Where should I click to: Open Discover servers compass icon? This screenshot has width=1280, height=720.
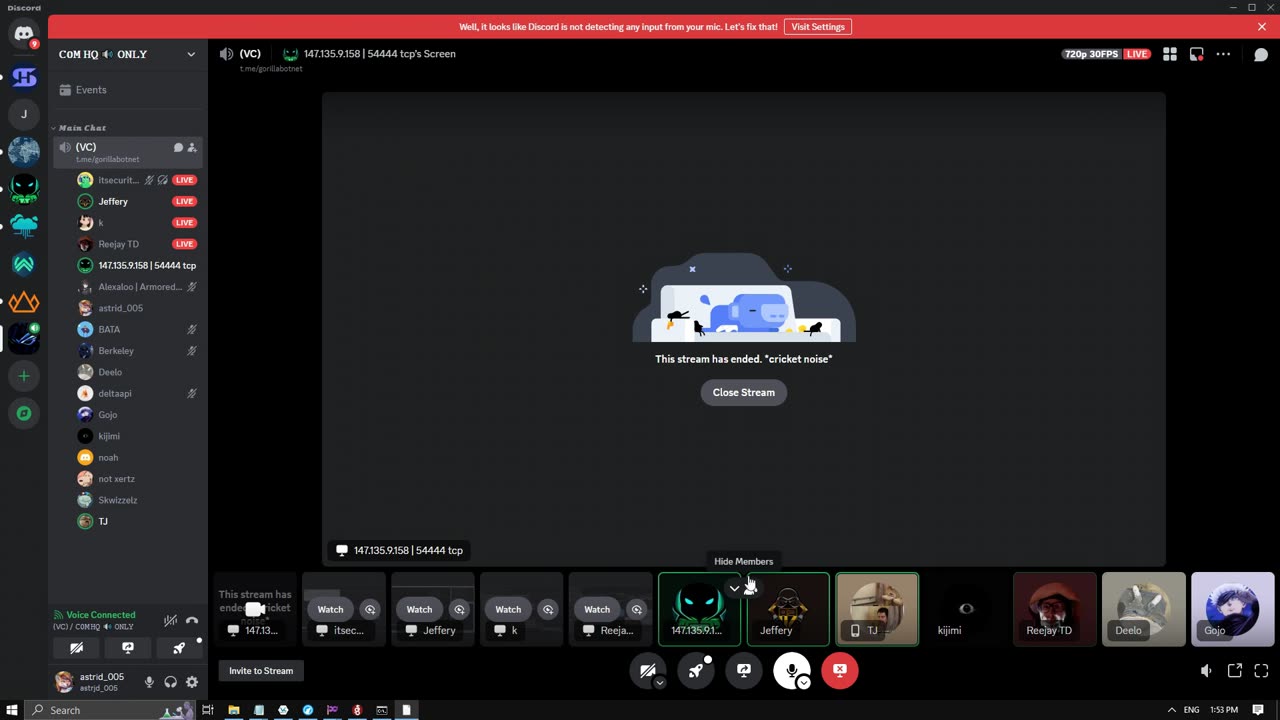pyautogui.click(x=24, y=413)
